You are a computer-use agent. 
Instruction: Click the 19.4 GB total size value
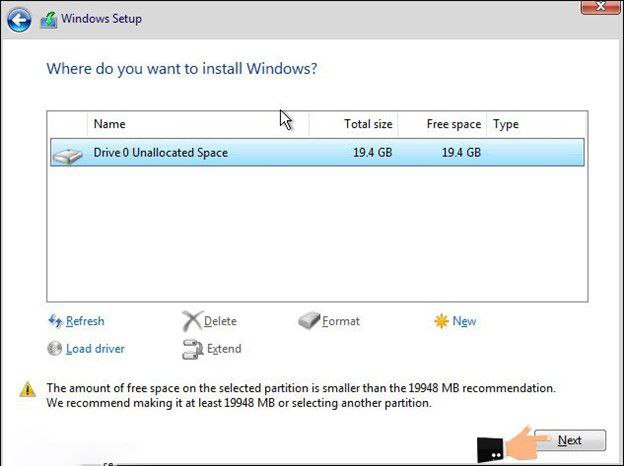[372, 152]
